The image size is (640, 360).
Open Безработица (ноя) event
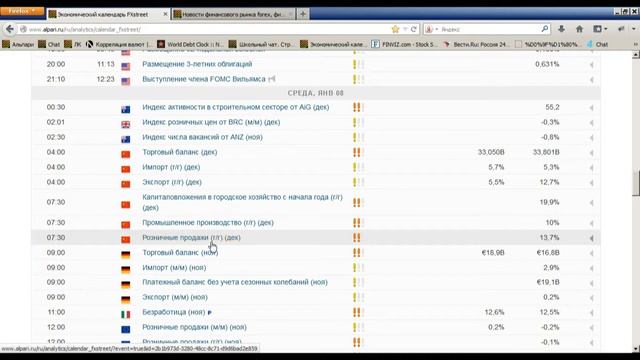[173, 312]
